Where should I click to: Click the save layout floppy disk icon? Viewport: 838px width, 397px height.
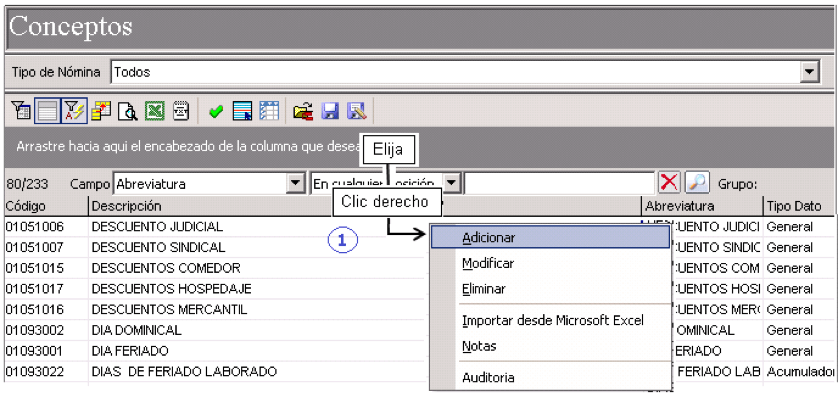point(330,112)
